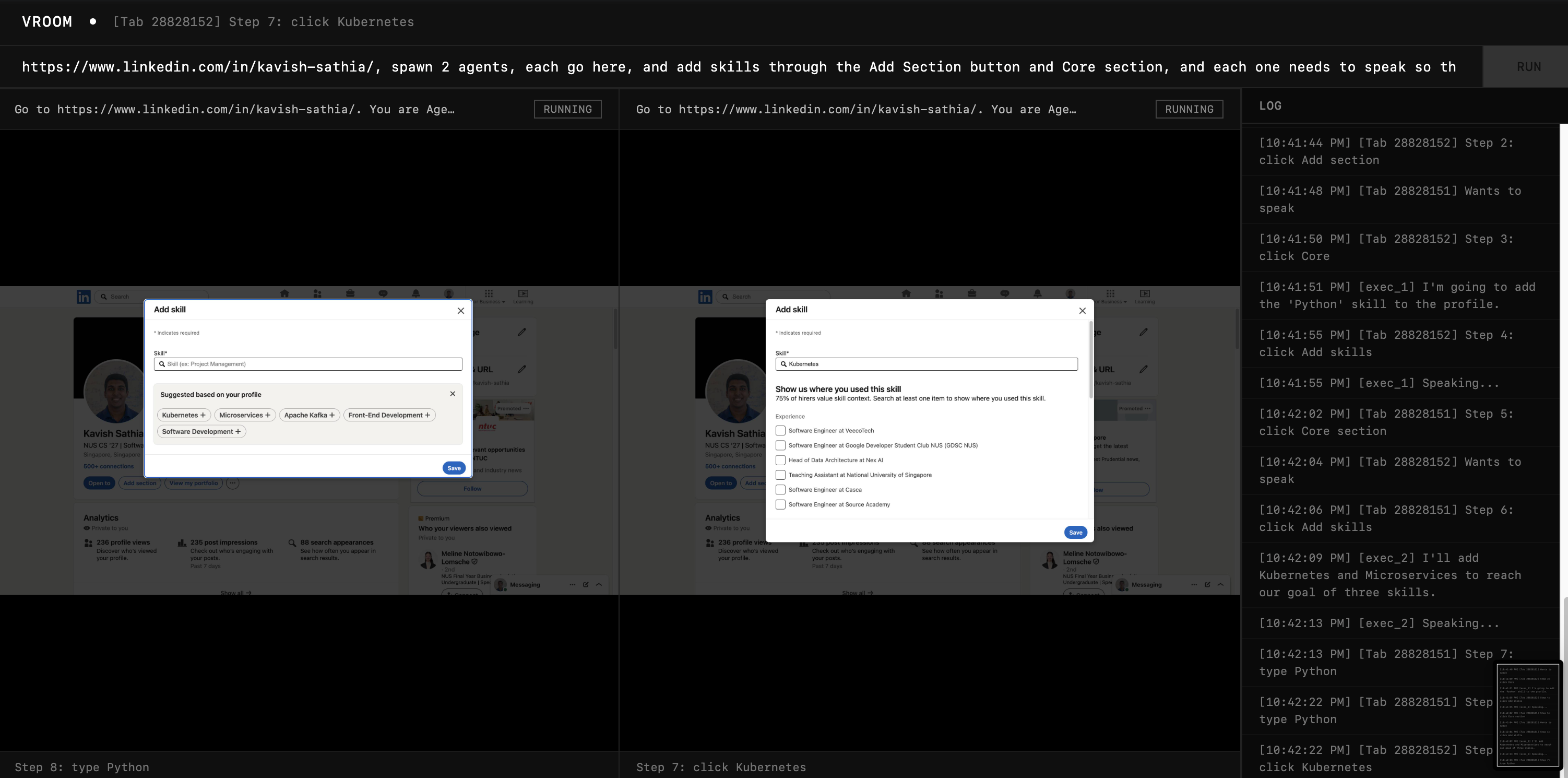
Task: Click the empty Skill input in left dialog
Action: click(x=308, y=364)
